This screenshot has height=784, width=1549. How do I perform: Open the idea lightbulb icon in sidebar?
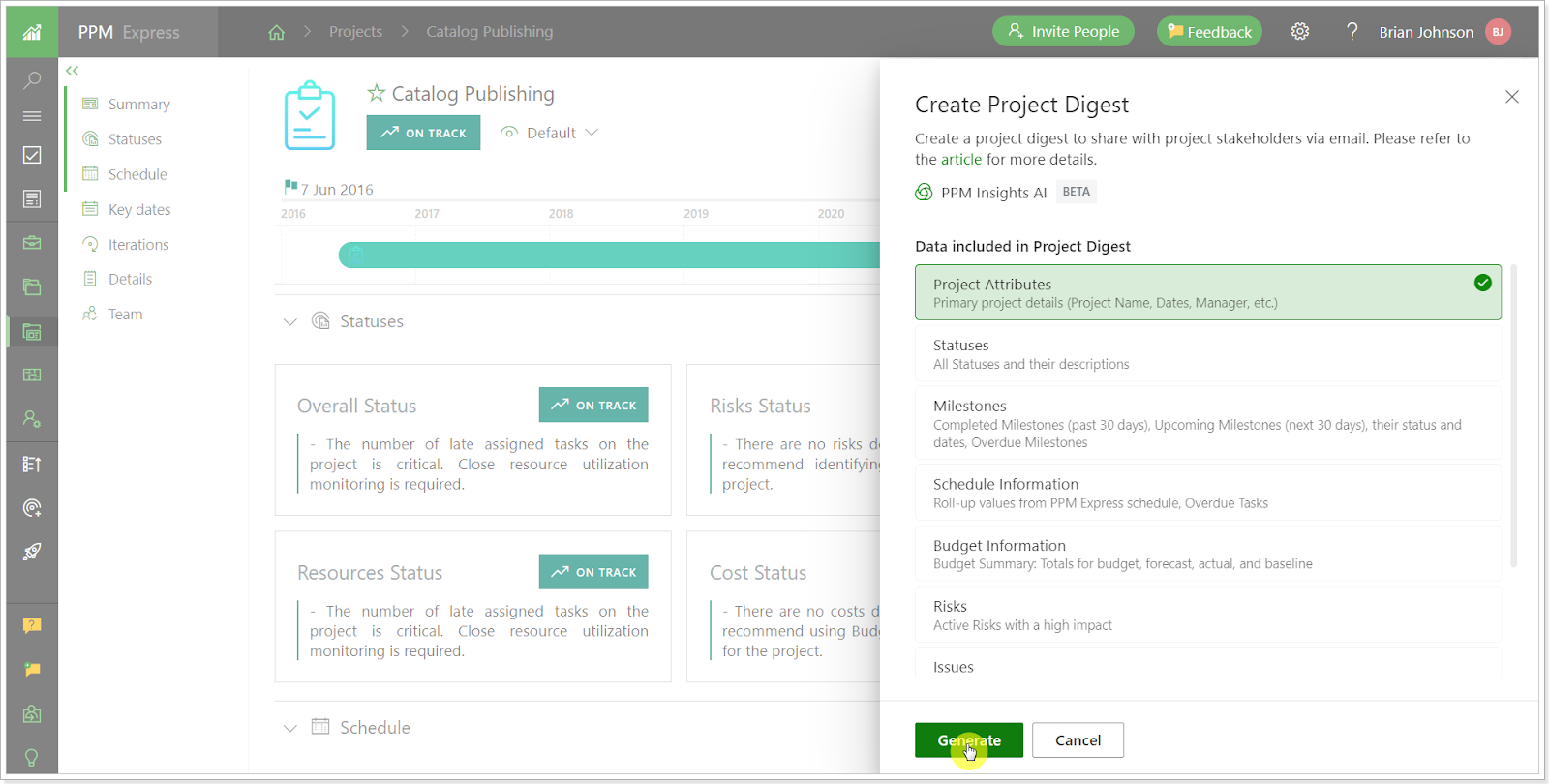point(32,757)
